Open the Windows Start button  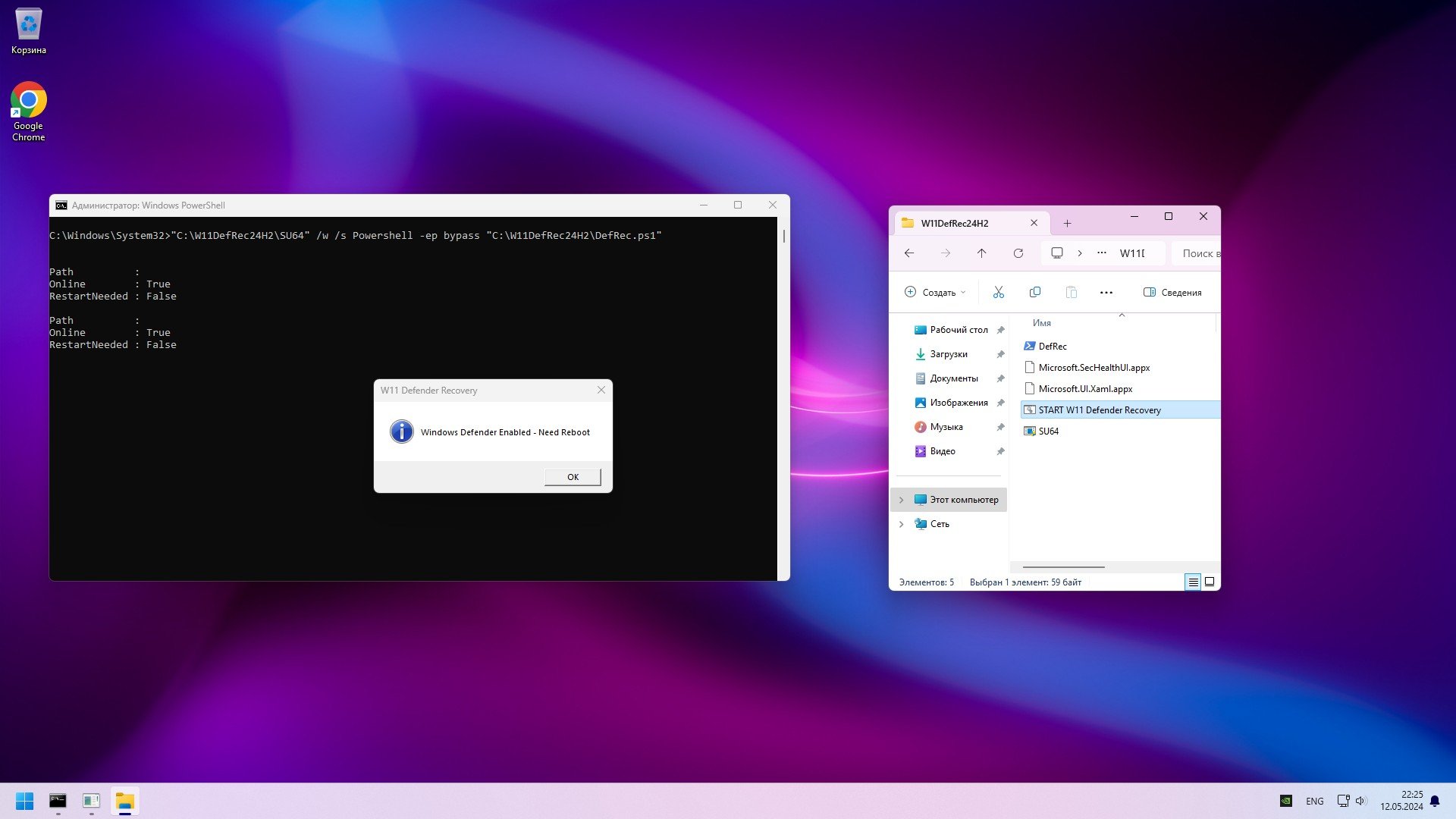24,801
